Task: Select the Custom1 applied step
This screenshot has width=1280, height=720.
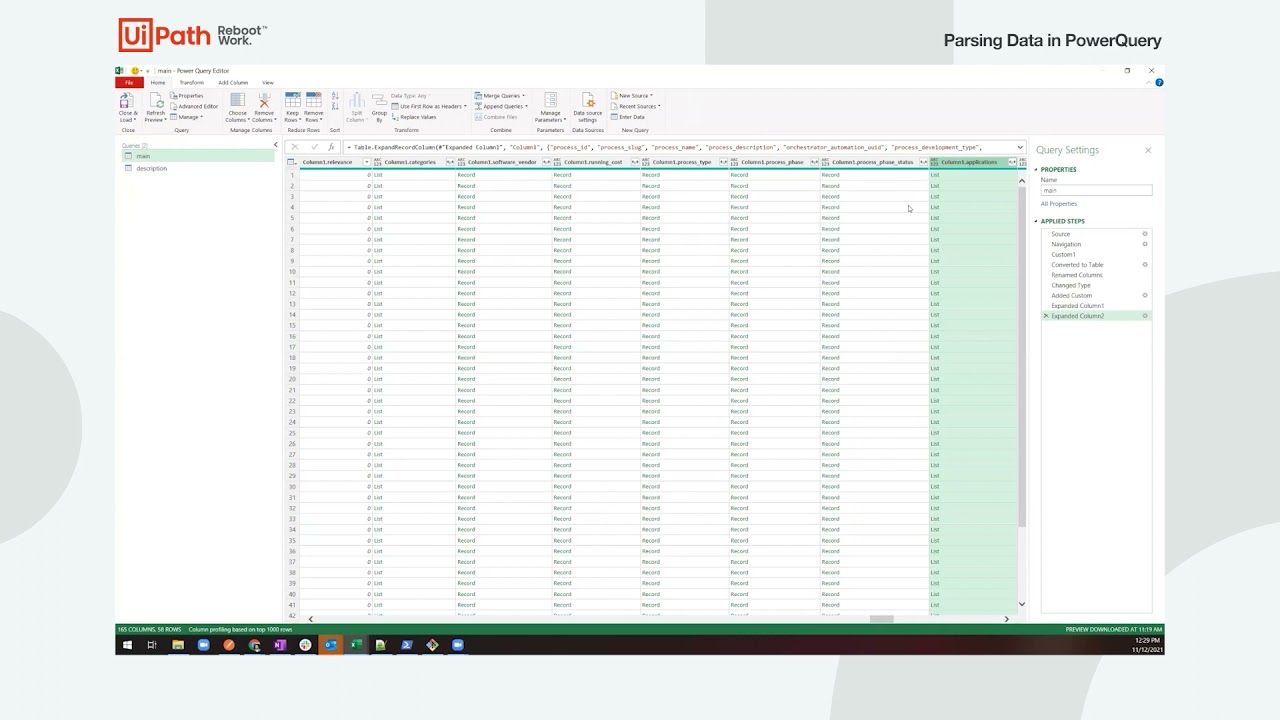Action: point(1063,255)
